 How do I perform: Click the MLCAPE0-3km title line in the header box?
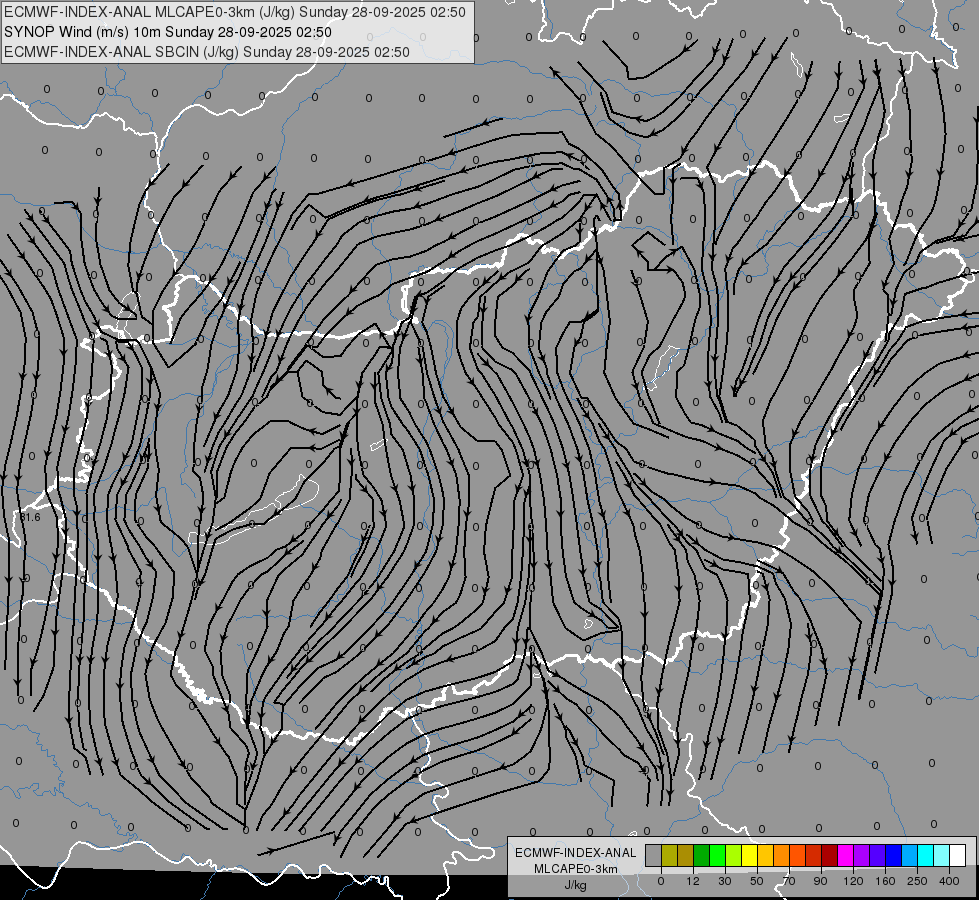pos(235,12)
